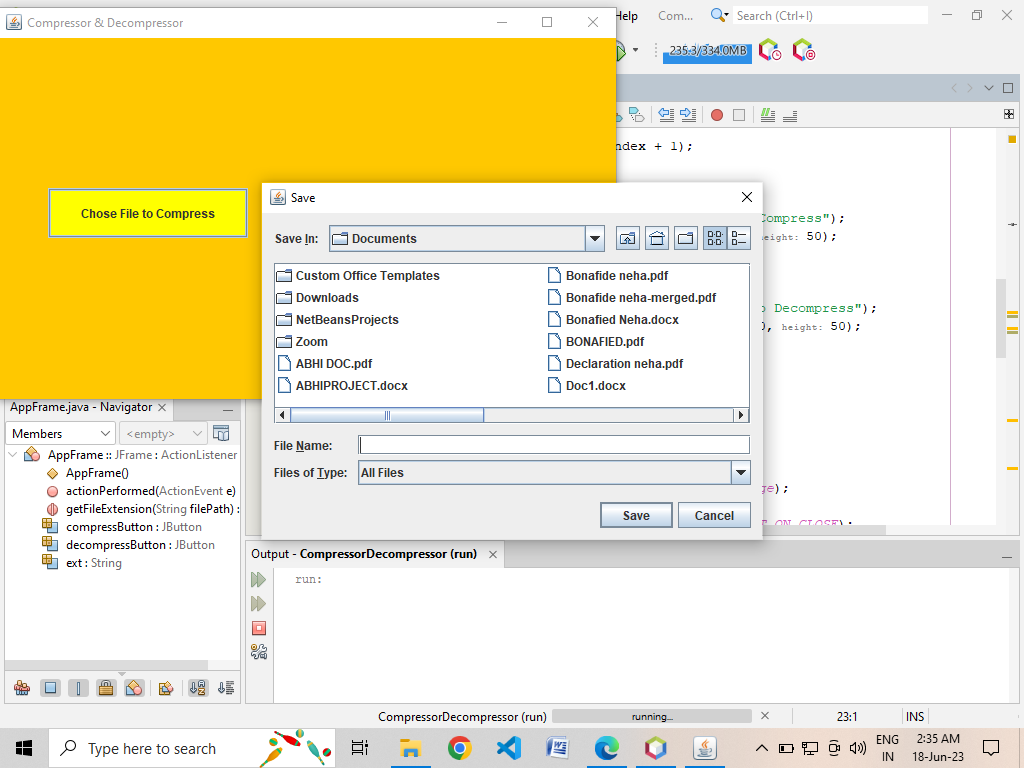Viewport: 1024px width, 768px height.
Task: Click the red Stop icon in Output panel
Action: pos(259,628)
